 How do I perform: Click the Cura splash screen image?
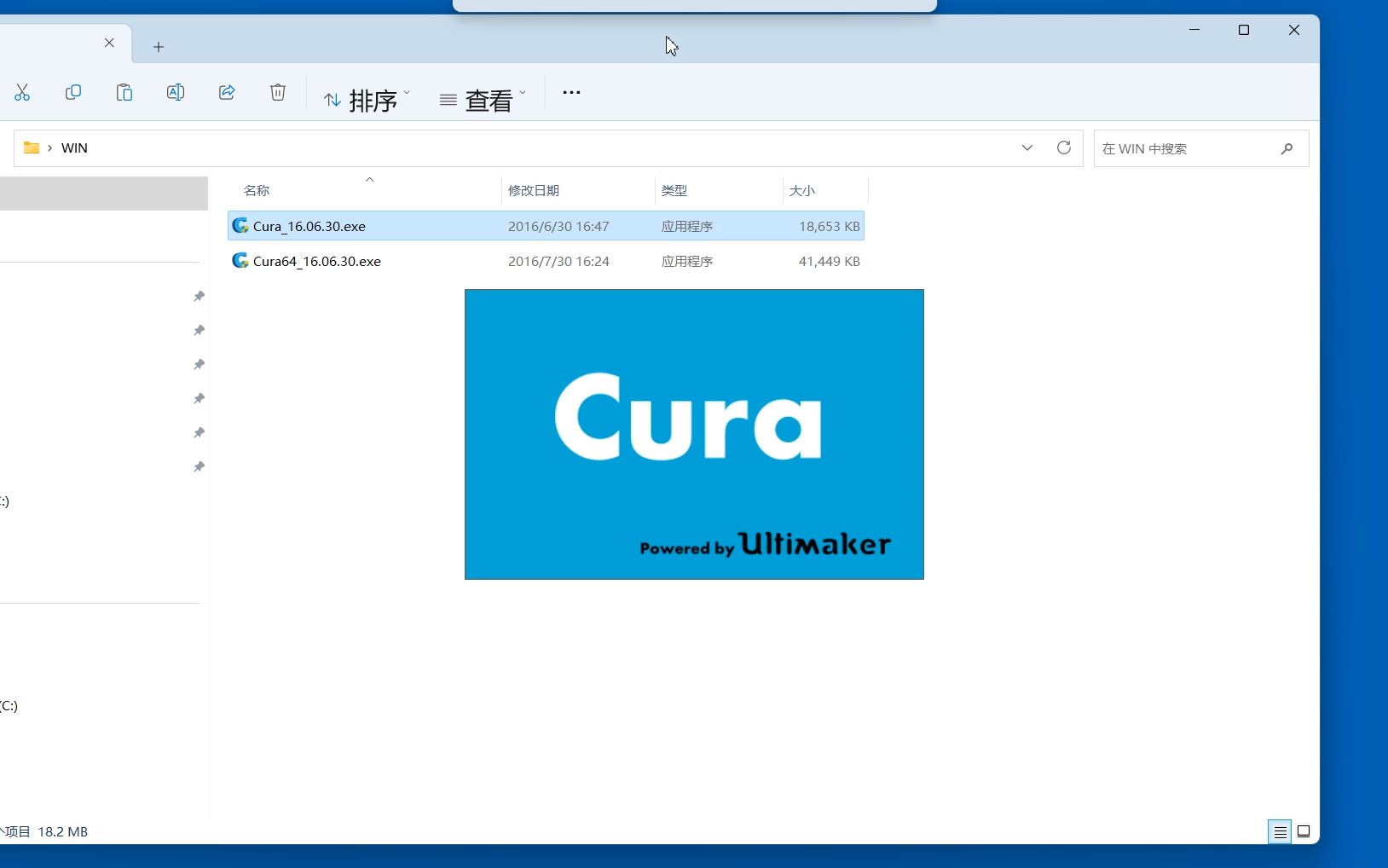pyautogui.click(x=694, y=434)
